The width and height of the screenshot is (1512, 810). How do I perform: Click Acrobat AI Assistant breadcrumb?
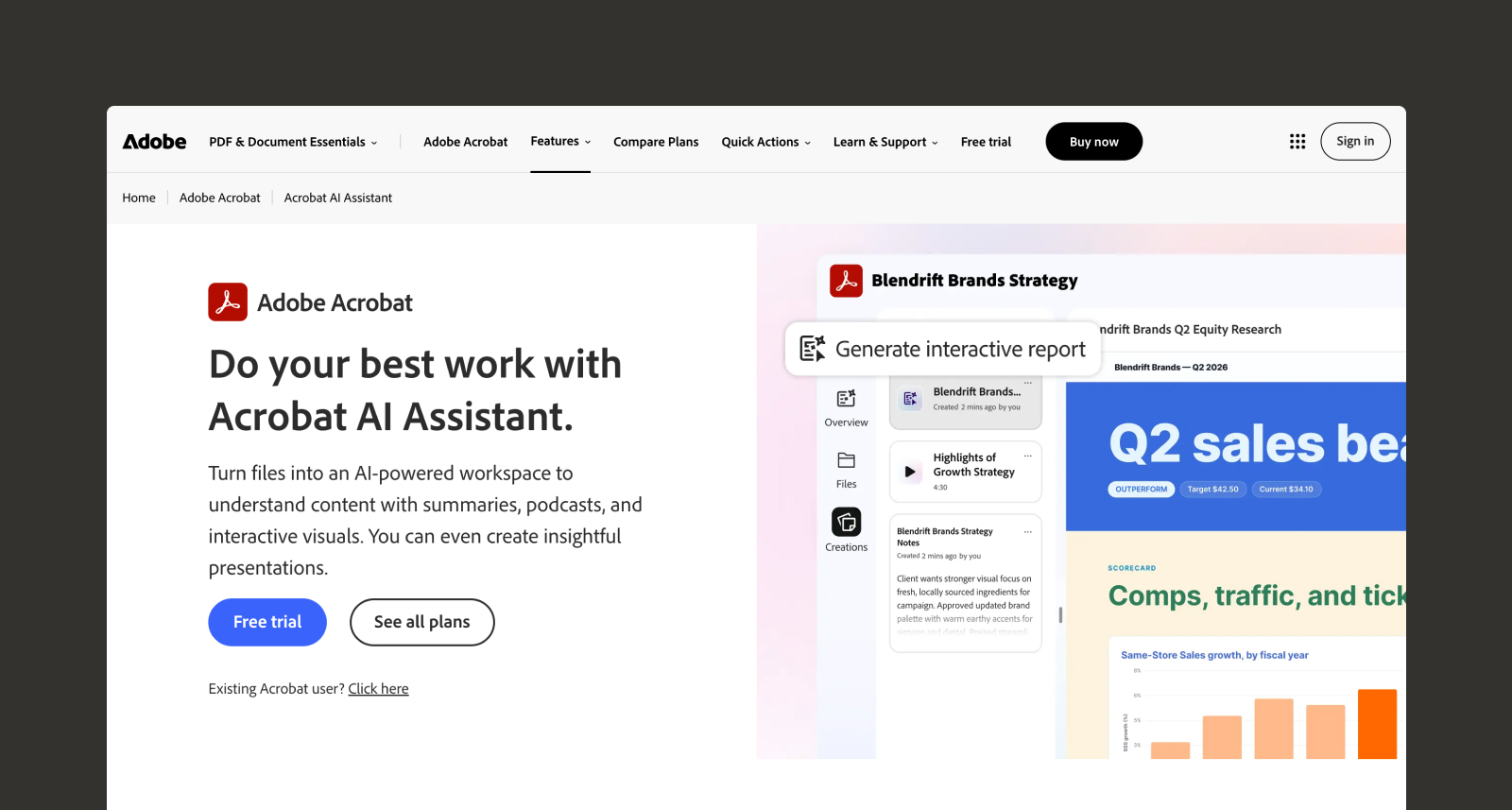point(338,198)
